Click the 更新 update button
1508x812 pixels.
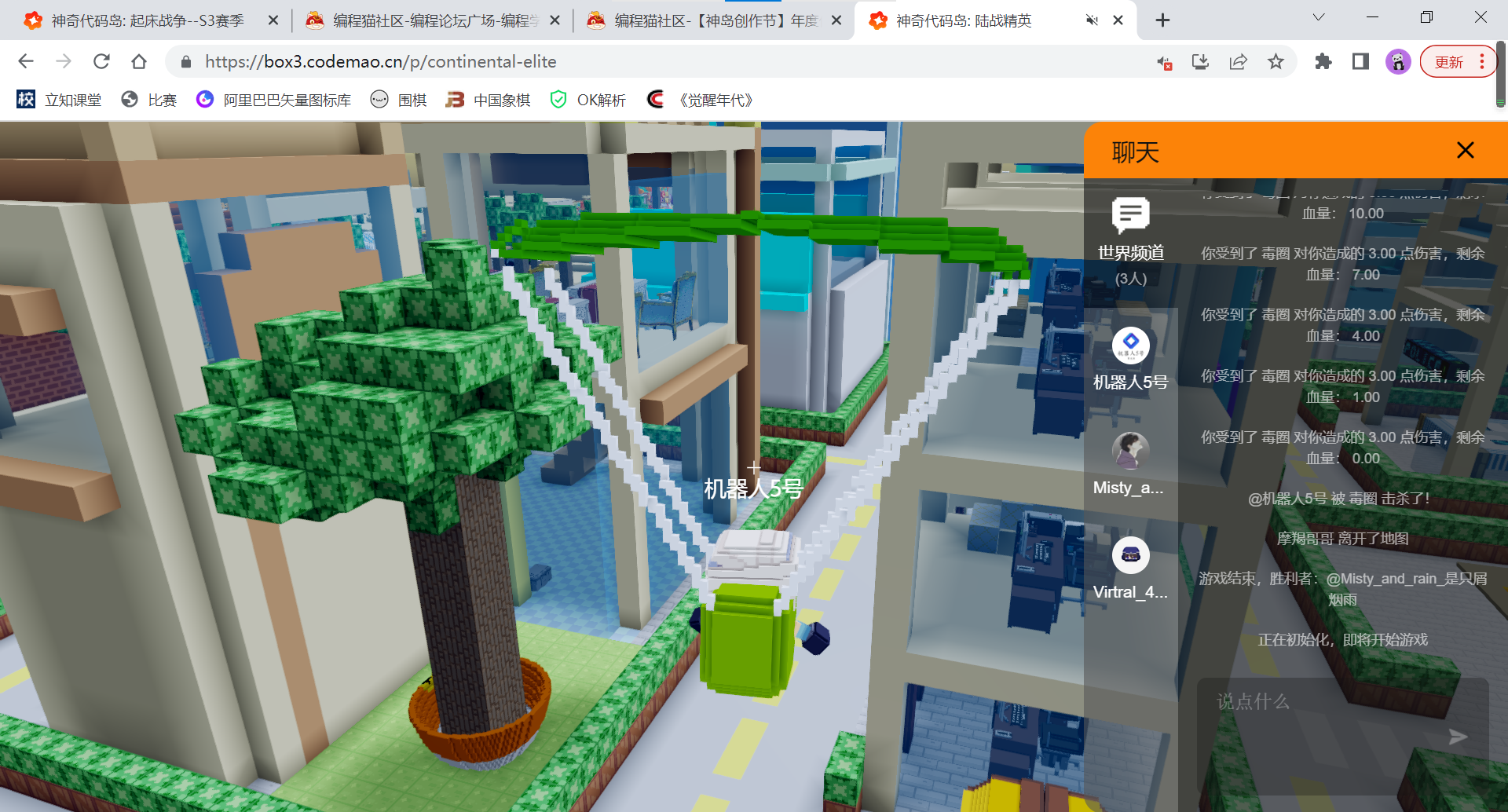point(1457,62)
